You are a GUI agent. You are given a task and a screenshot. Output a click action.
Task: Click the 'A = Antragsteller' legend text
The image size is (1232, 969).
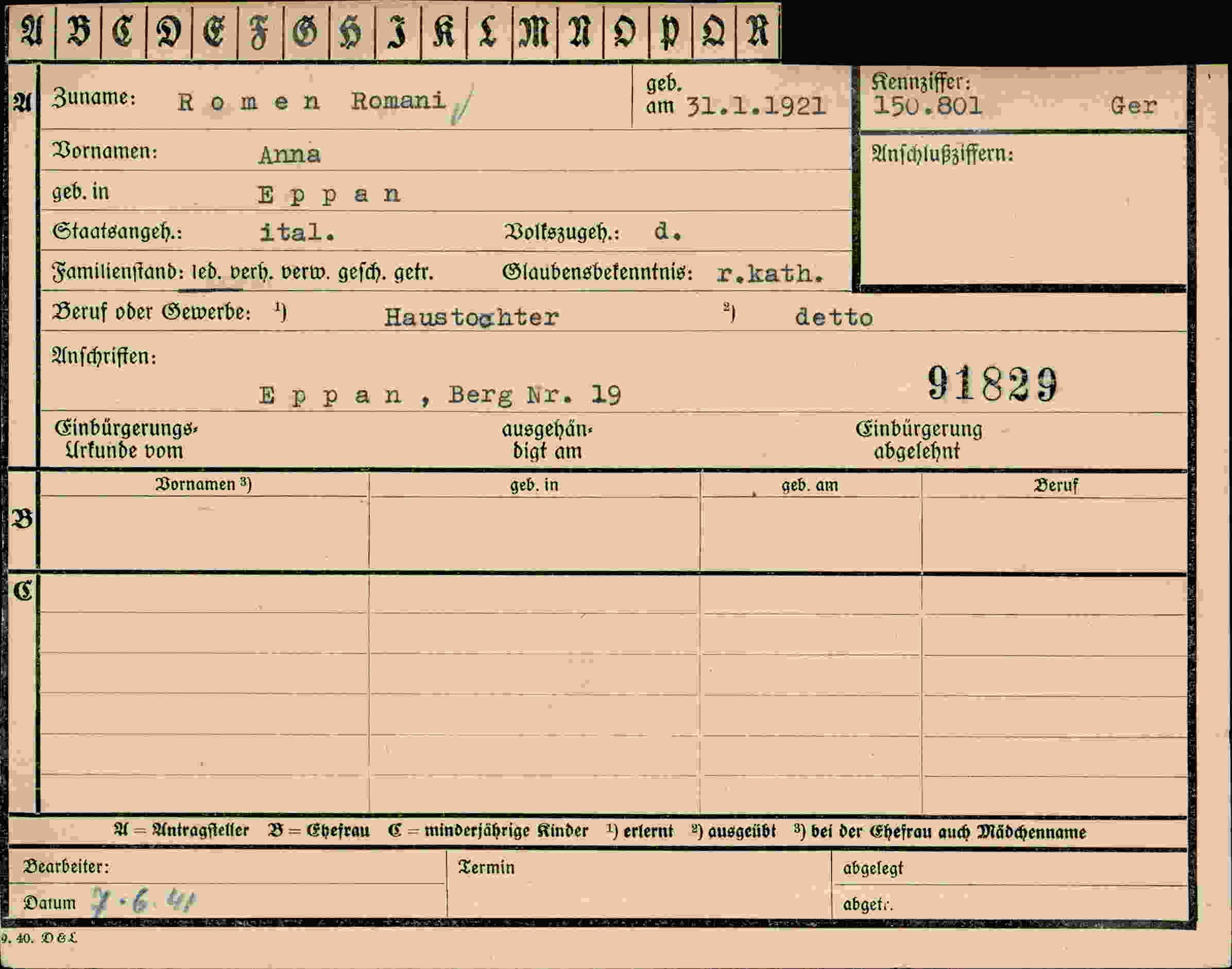tap(182, 830)
